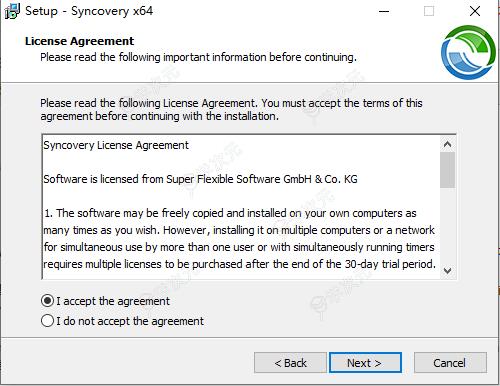The image size is (500, 386).
Task: Choose 'I do not accept the agreement' option
Action: click(x=47, y=321)
